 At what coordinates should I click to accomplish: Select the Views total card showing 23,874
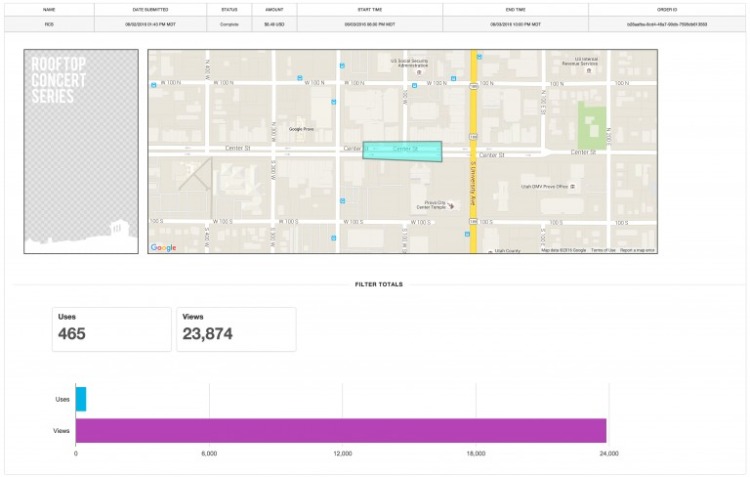[x=236, y=329]
